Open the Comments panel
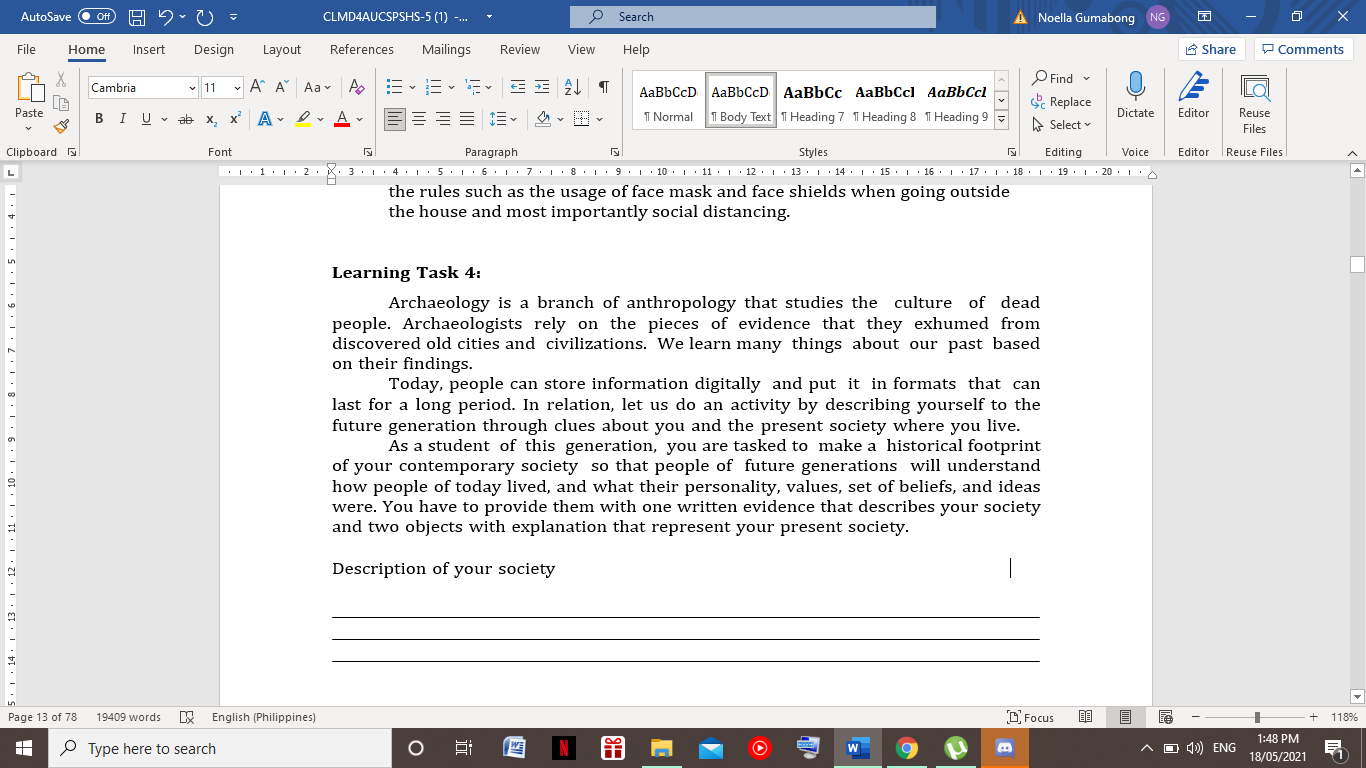The height and width of the screenshot is (768, 1366). tap(1302, 48)
